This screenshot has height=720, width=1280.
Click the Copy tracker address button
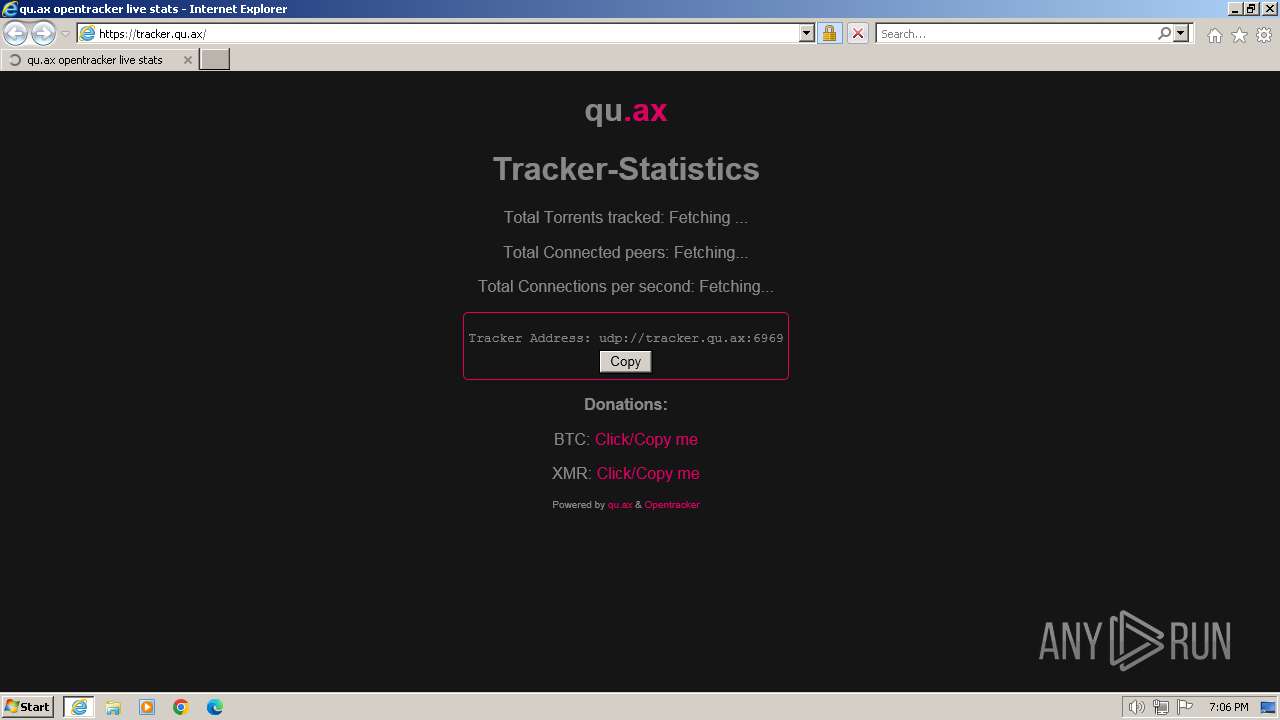(x=626, y=362)
